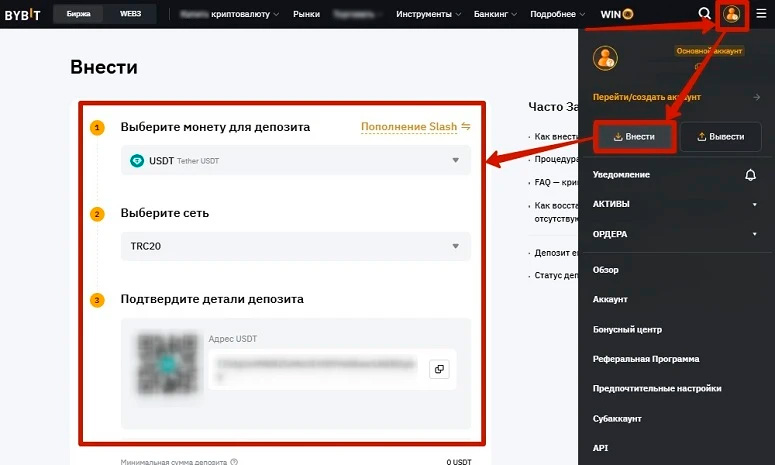This screenshot has width=775, height=465.
Task: Click the minimum deposit info icon
Action: (234, 462)
